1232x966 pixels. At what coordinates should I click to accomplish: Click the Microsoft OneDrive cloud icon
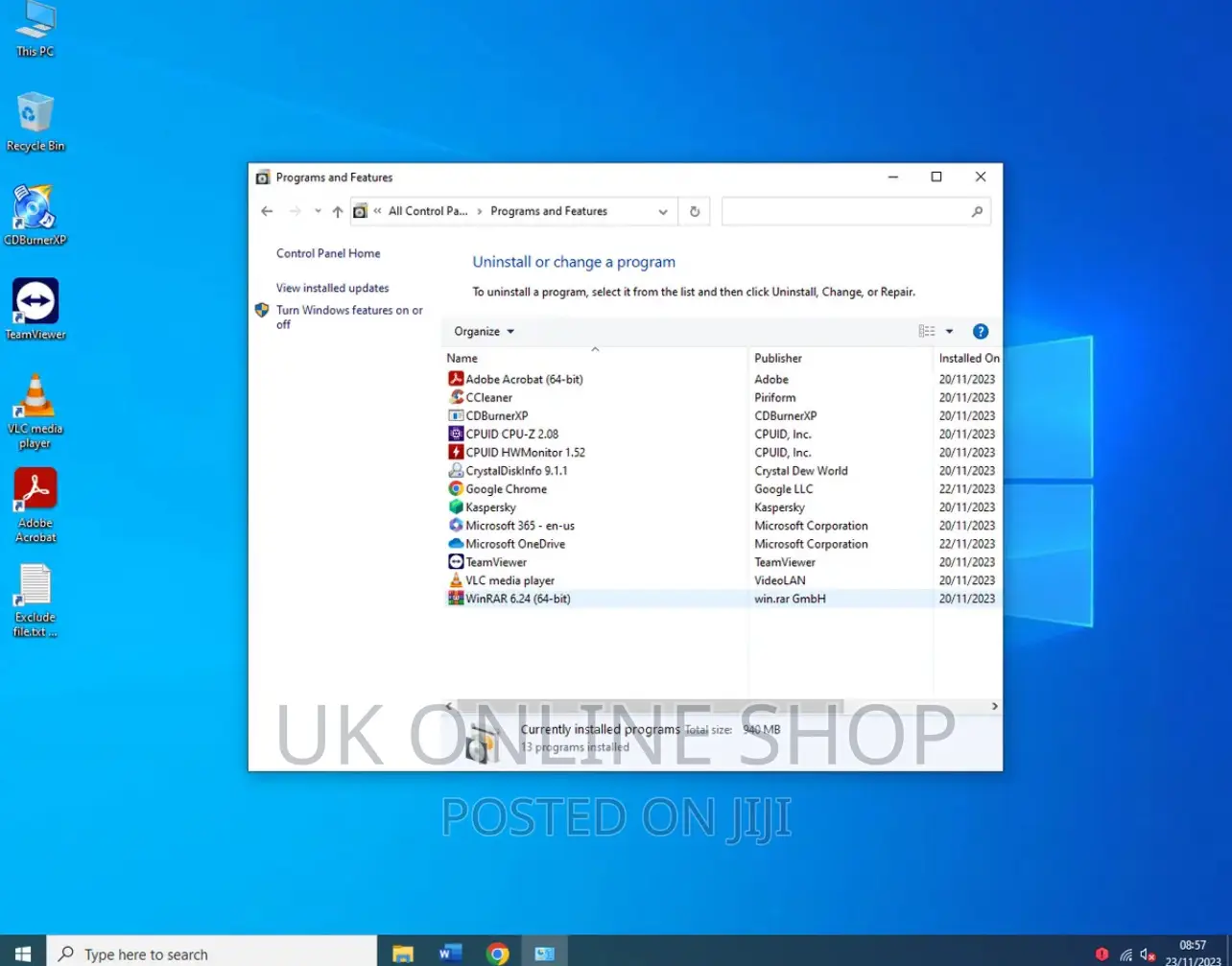pos(456,543)
